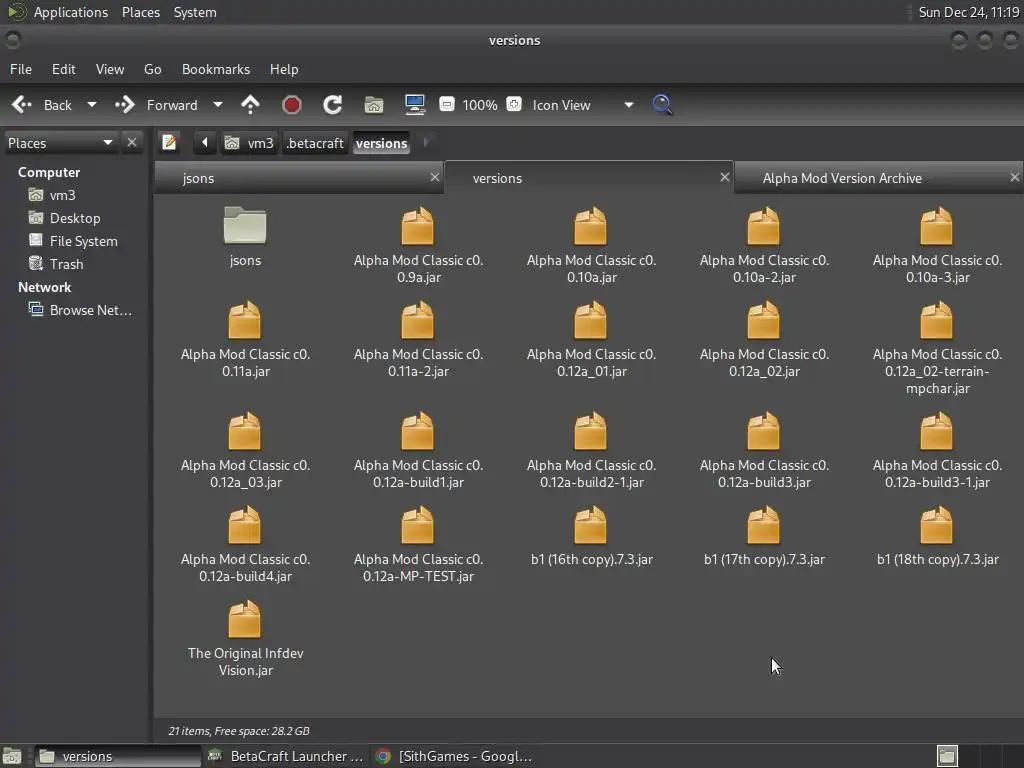1024x768 pixels.
Task: Open the Places sidebar type dropdown
Action: click(60, 142)
